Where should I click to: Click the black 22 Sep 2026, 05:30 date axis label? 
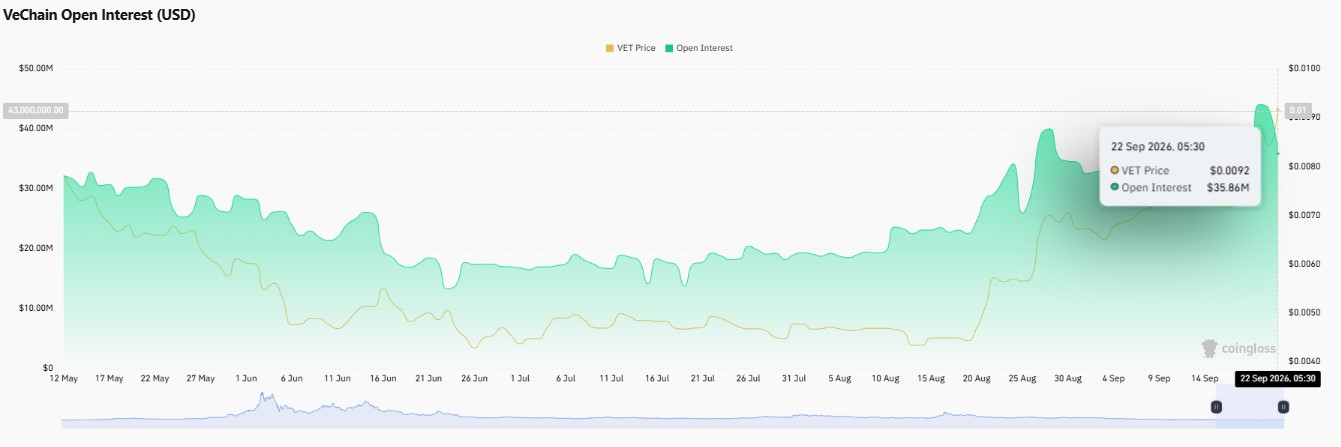[x=1277, y=378]
